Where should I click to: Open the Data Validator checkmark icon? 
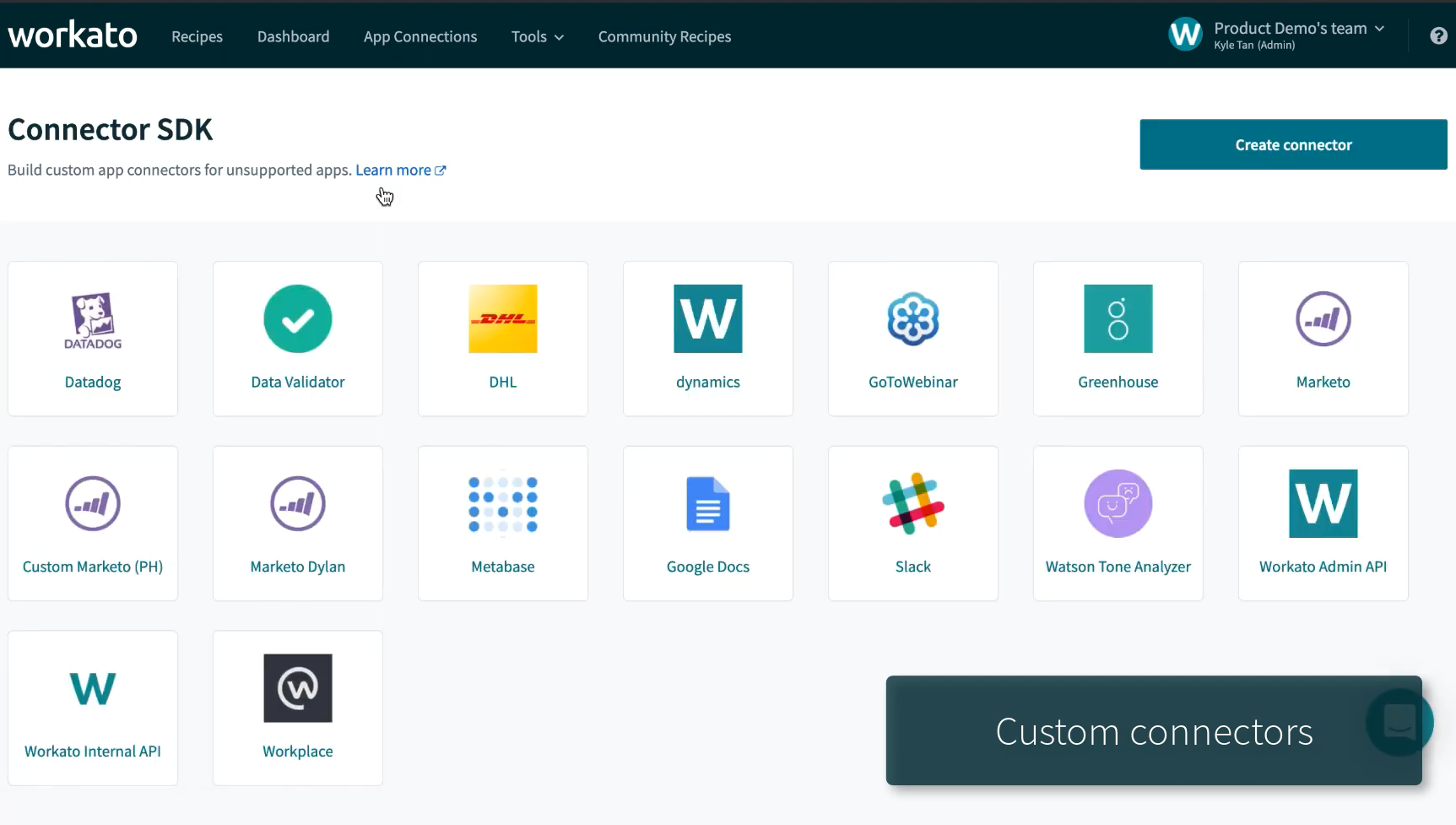click(298, 318)
